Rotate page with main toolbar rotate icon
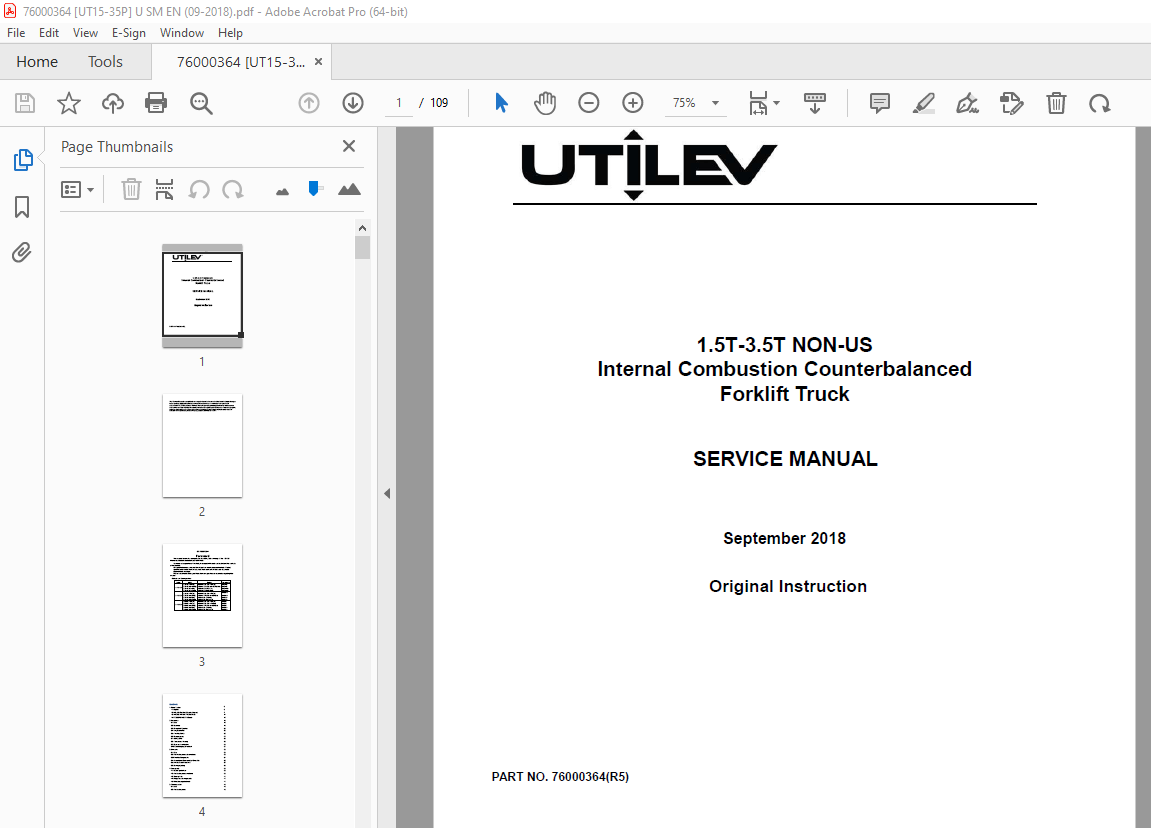Image resolution: width=1151 pixels, height=828 pixels. pos(1100,104)
